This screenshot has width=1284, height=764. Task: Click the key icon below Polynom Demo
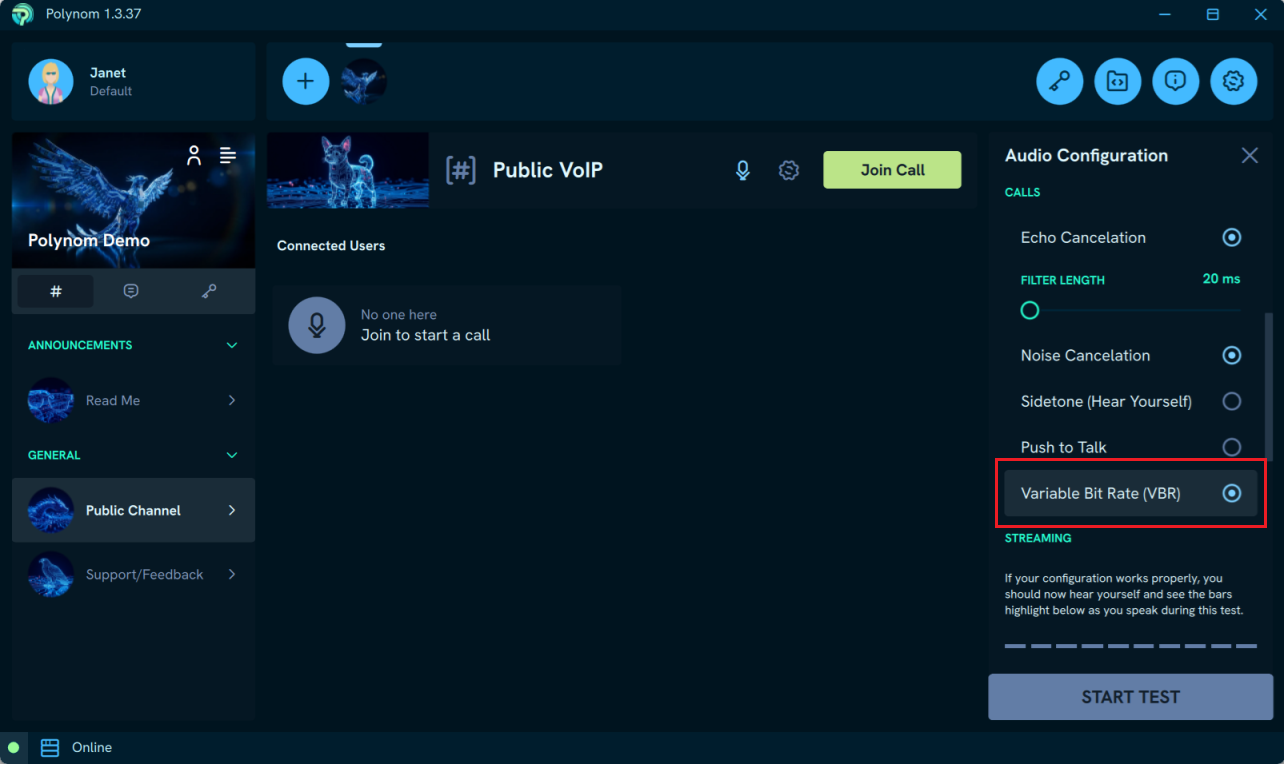pyautogui.click(x=209, y=291)
